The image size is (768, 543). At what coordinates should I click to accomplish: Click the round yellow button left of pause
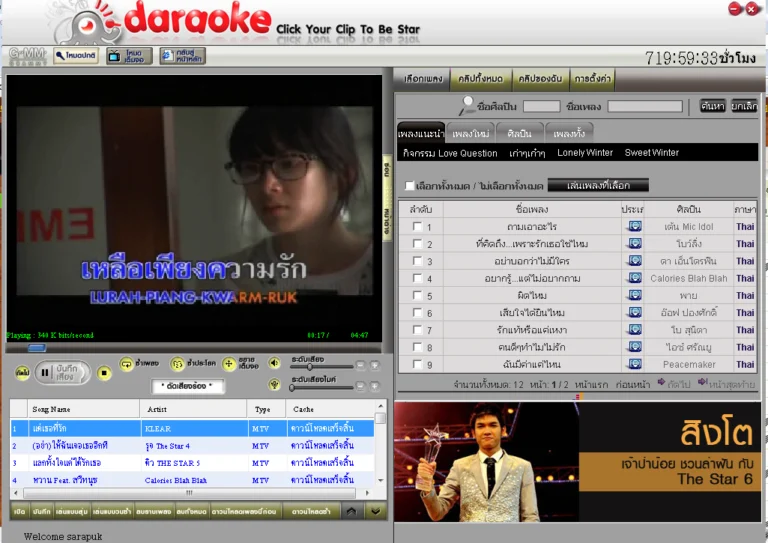coord(23,373)
